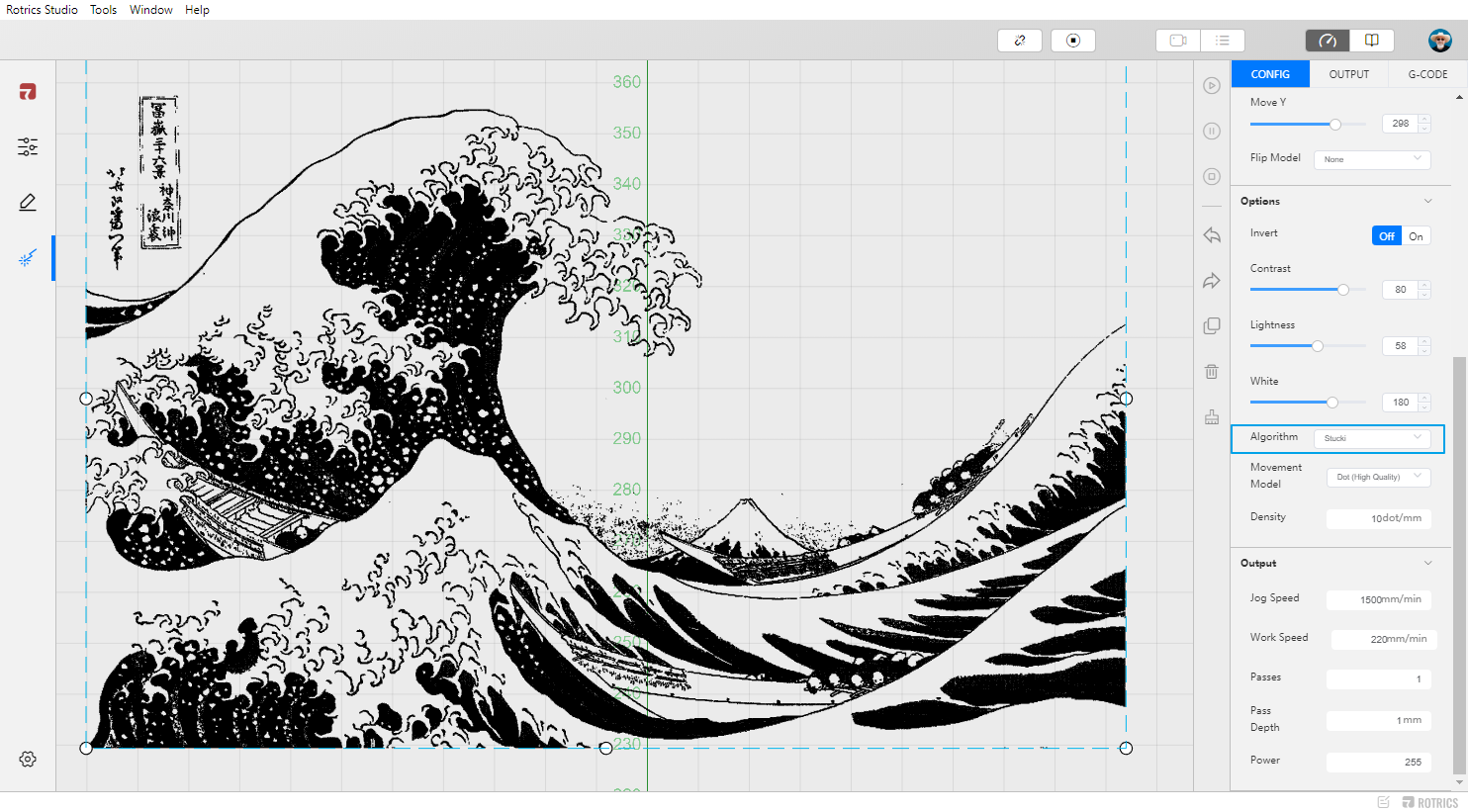Image resolution: width=1468 pixels, height=812 pixels.
Task: Select the pen drawing mode in the sidebar
Action: (x=28, y=202)
